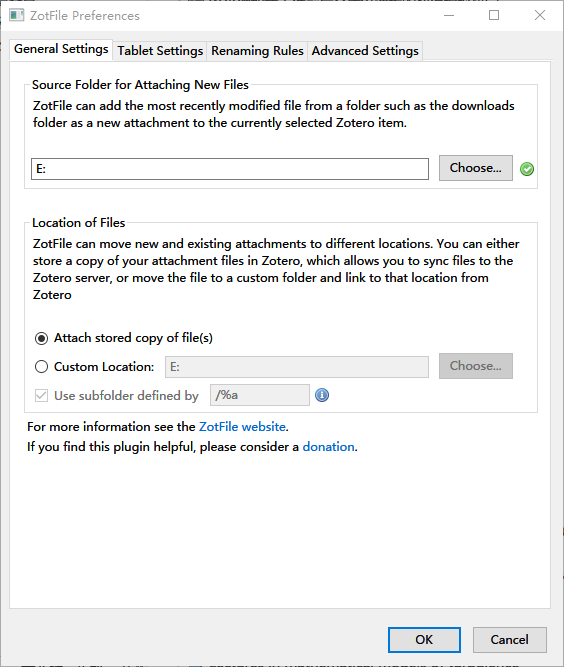Confirm preferences with OK button
The image size is (564, 667).
point(424,640)
